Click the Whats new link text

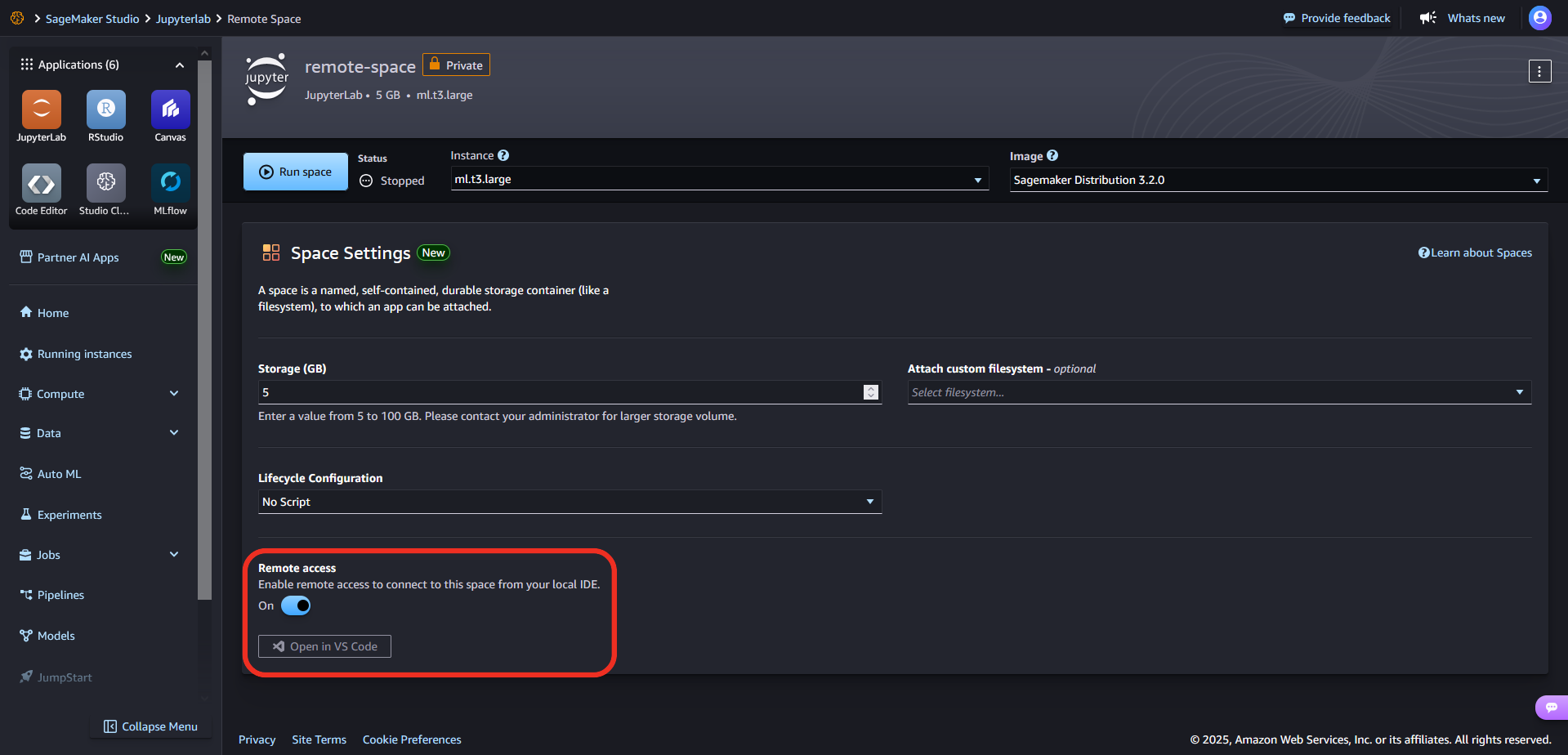pyautogui.click(x=1476, y=18)
